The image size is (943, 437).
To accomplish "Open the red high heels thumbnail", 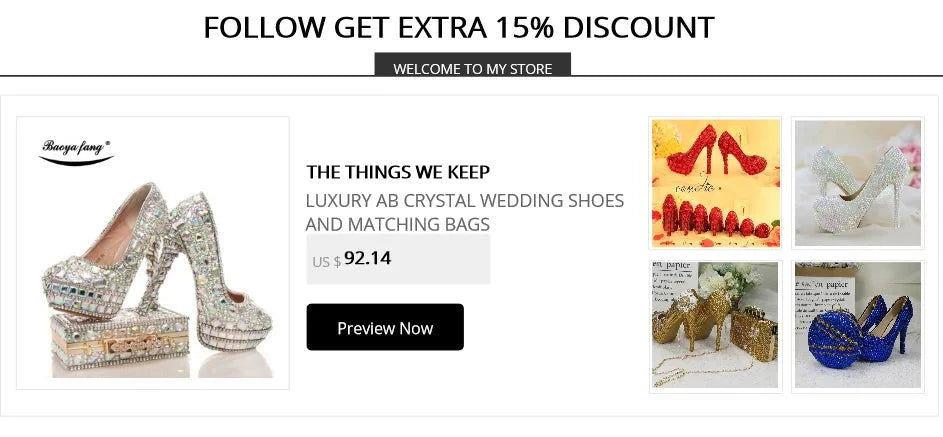I will 715,182.
